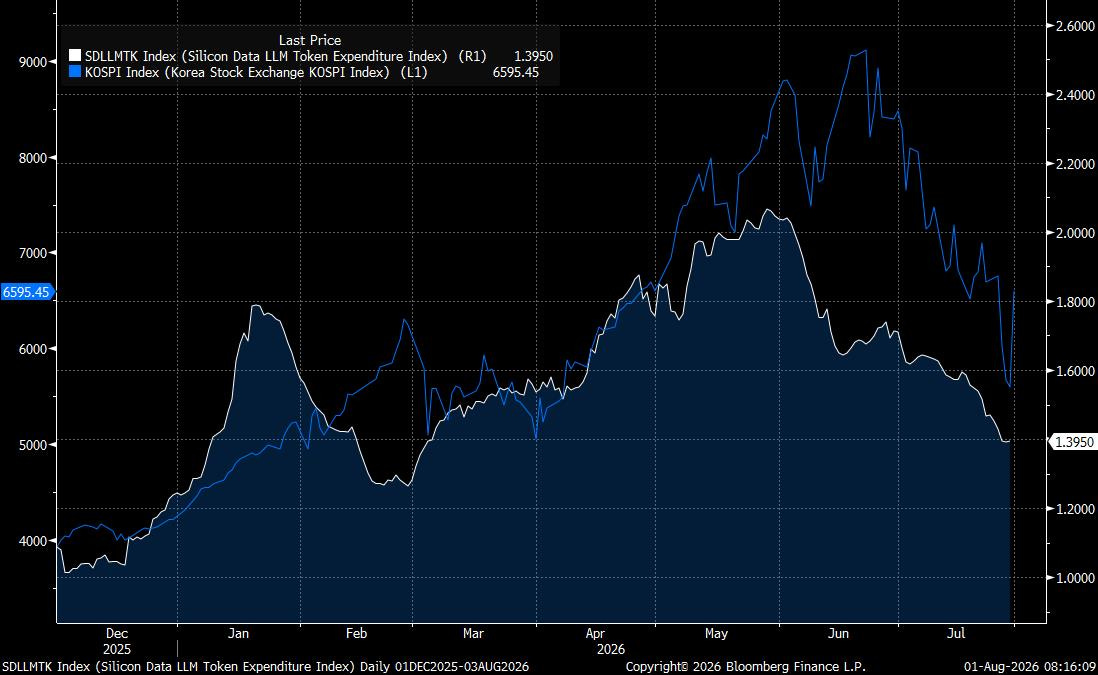Image resolution: width=1098 pixels, height=675 pixels.
Task: Select the KOSPI Index legend label
Action: 237,72
